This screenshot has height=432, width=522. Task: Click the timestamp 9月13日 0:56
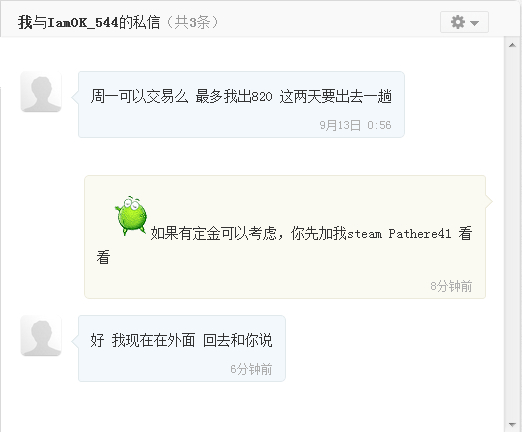click(x=355, y=125)
